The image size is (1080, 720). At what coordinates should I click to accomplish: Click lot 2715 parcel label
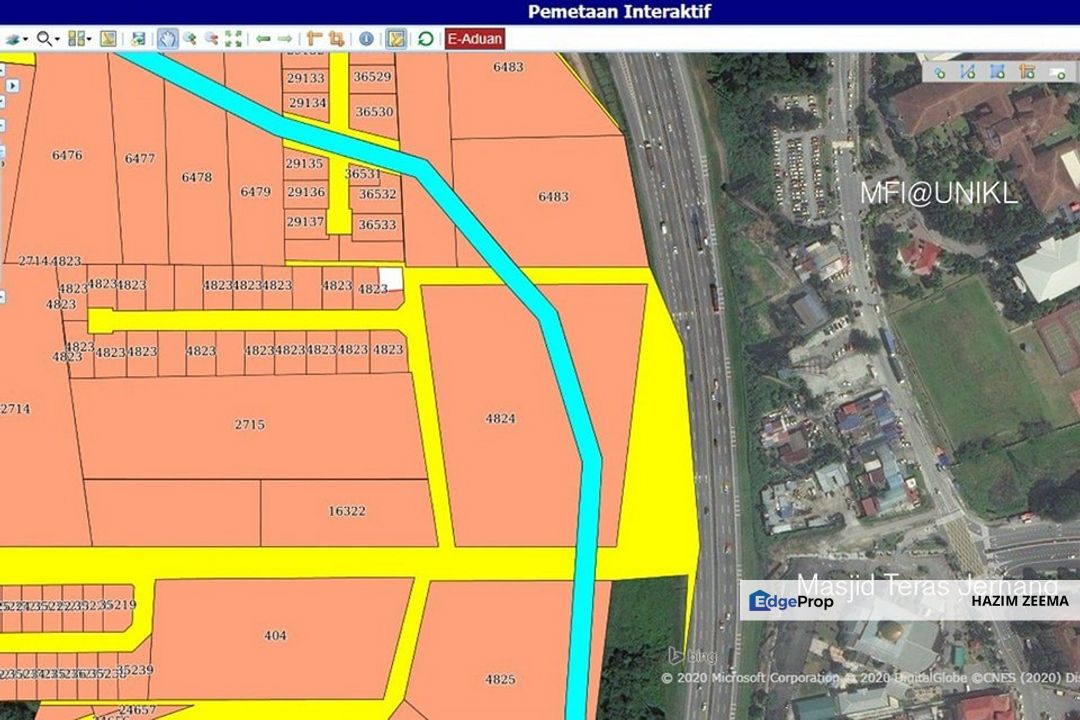(x=249, y=424)
